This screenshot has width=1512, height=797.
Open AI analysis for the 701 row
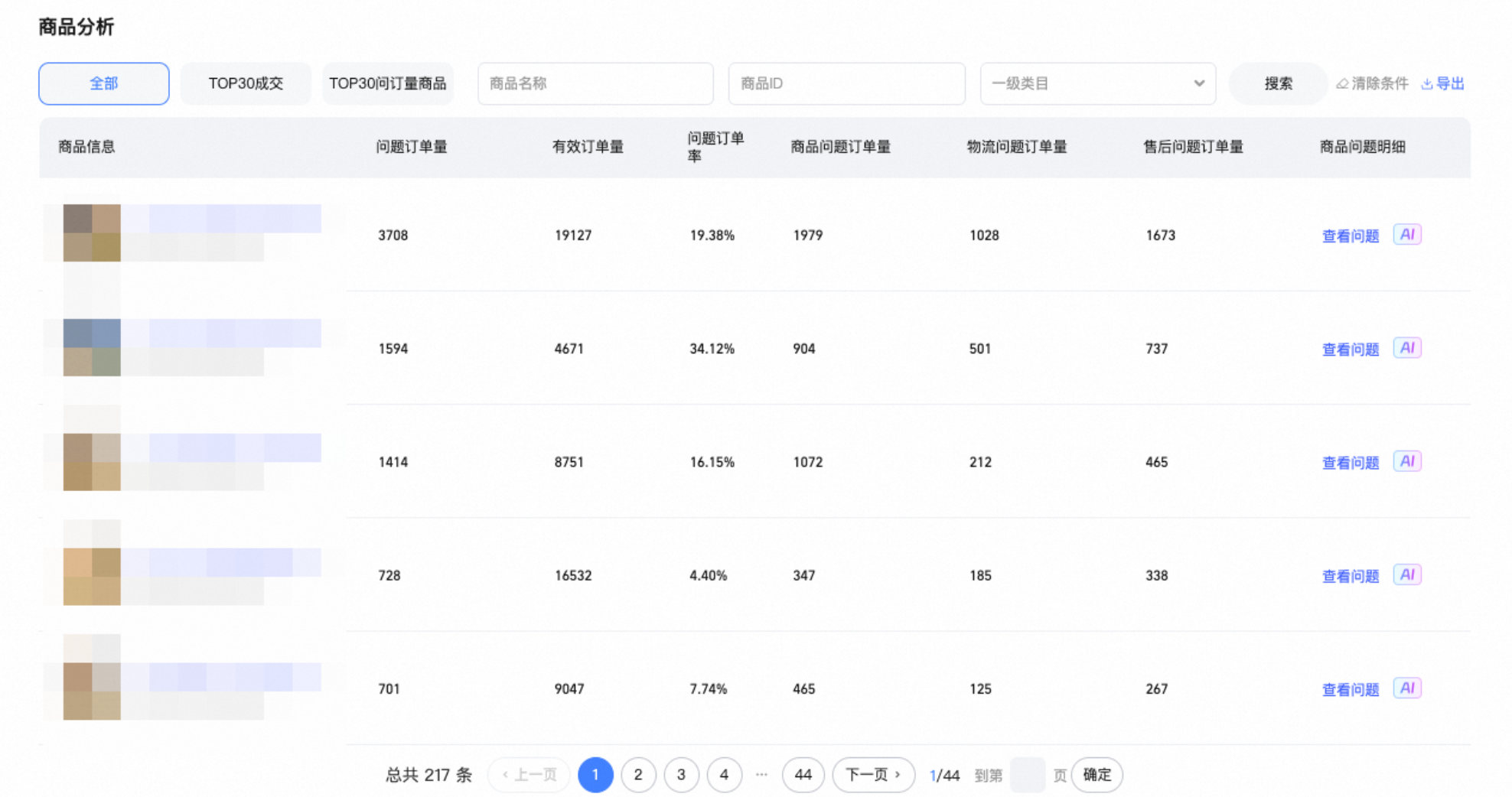coord(1406,688)
